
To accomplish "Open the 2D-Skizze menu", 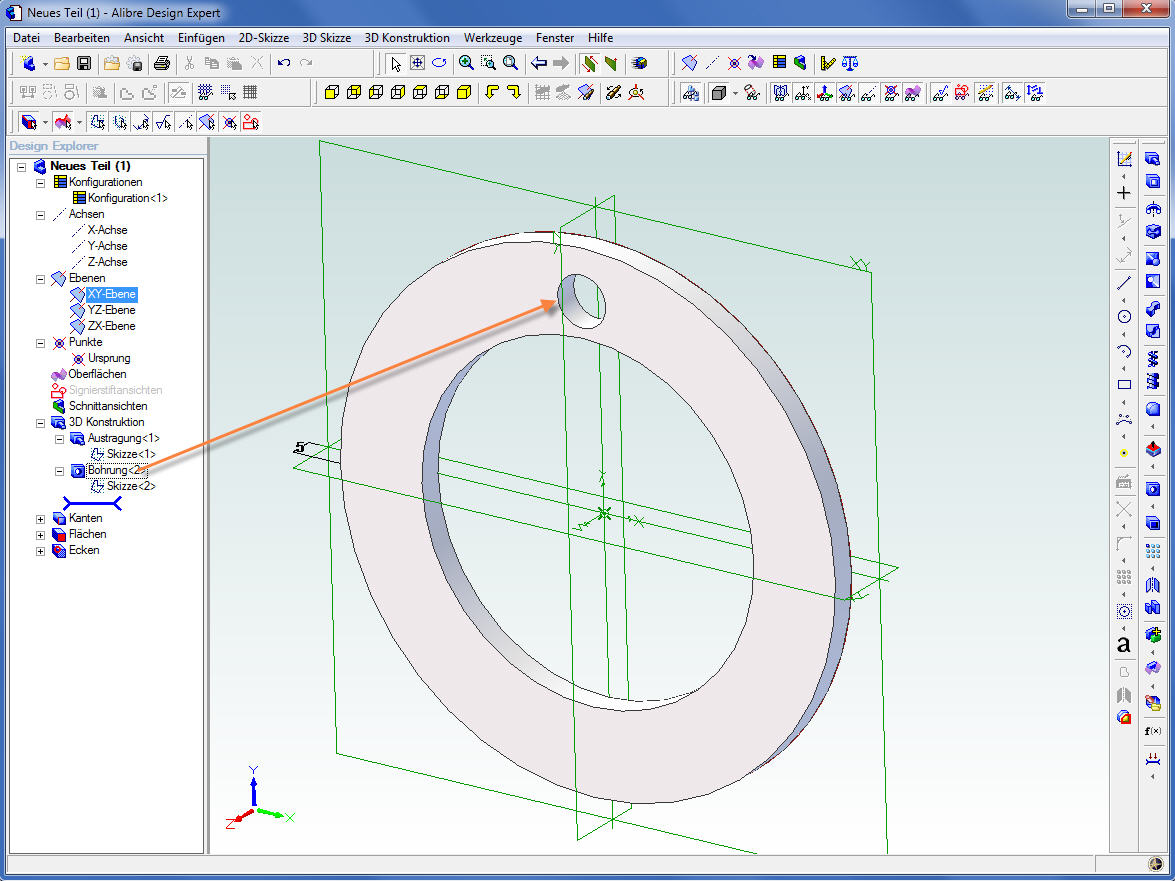I will coord(264,37).
